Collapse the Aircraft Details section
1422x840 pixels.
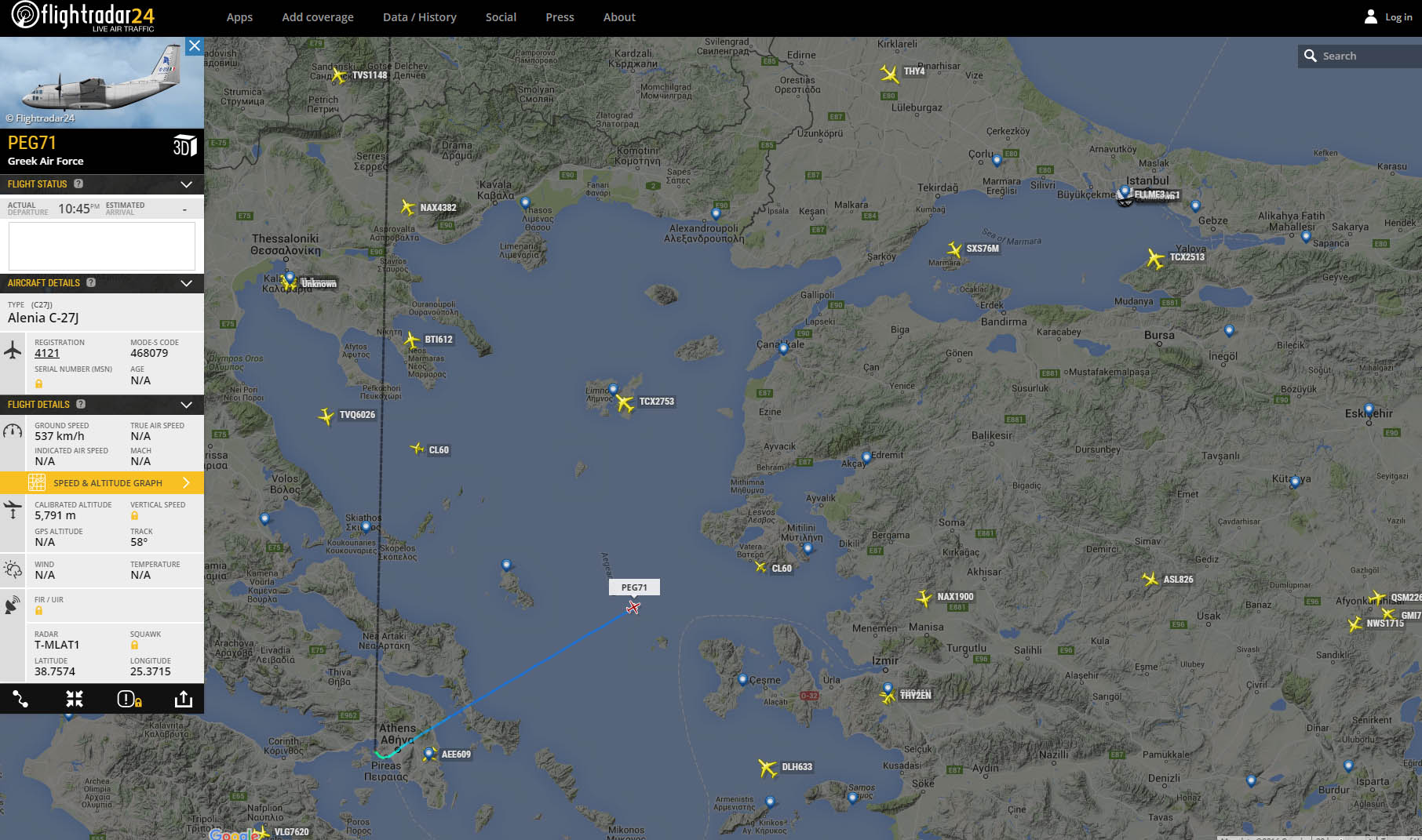click(x=186, y=283)
